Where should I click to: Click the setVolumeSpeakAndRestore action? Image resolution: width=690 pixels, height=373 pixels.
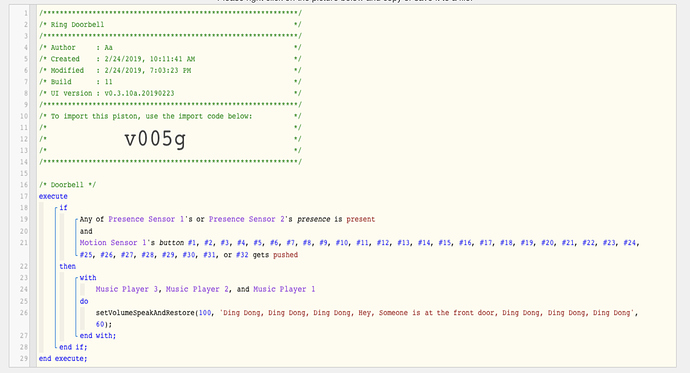(x=145, y=313)
